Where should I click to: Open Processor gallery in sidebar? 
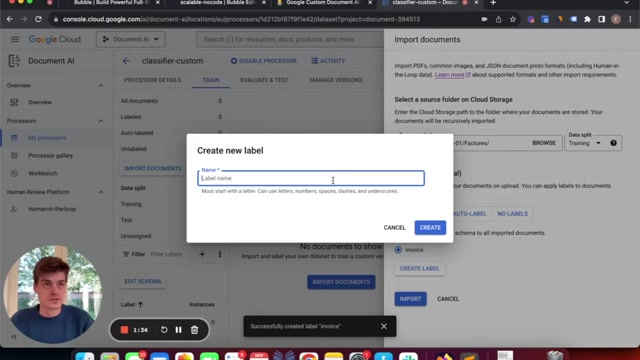point(50,156)
